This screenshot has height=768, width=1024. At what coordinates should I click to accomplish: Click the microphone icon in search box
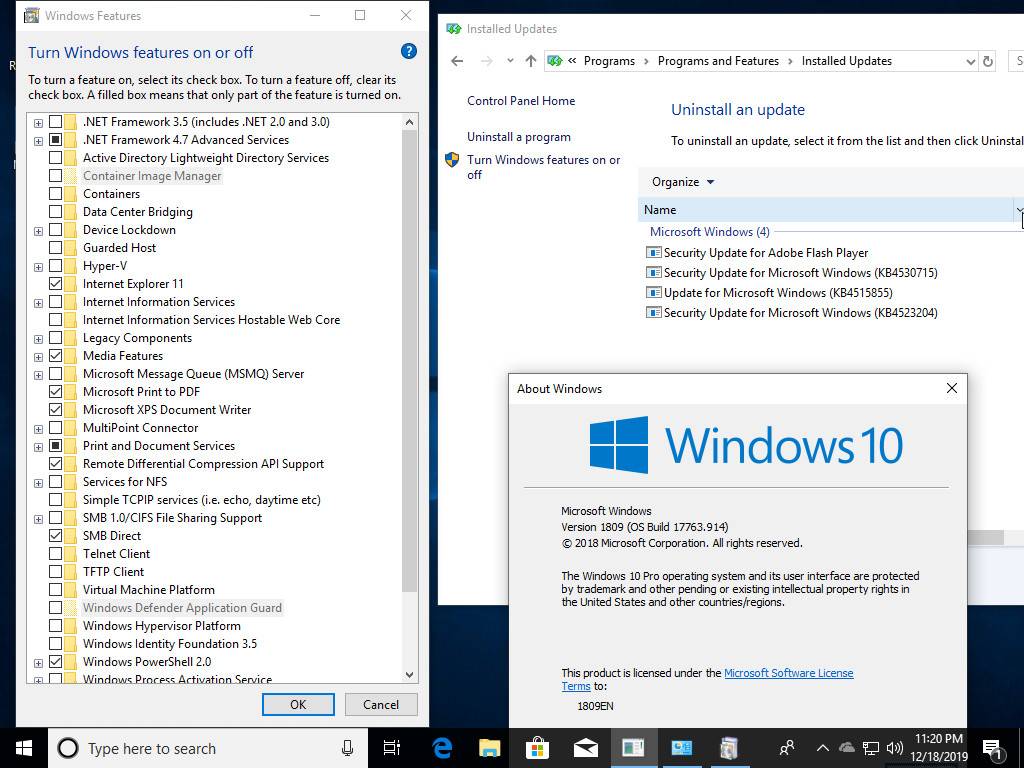pyautogui.click(x=347, y=748)
